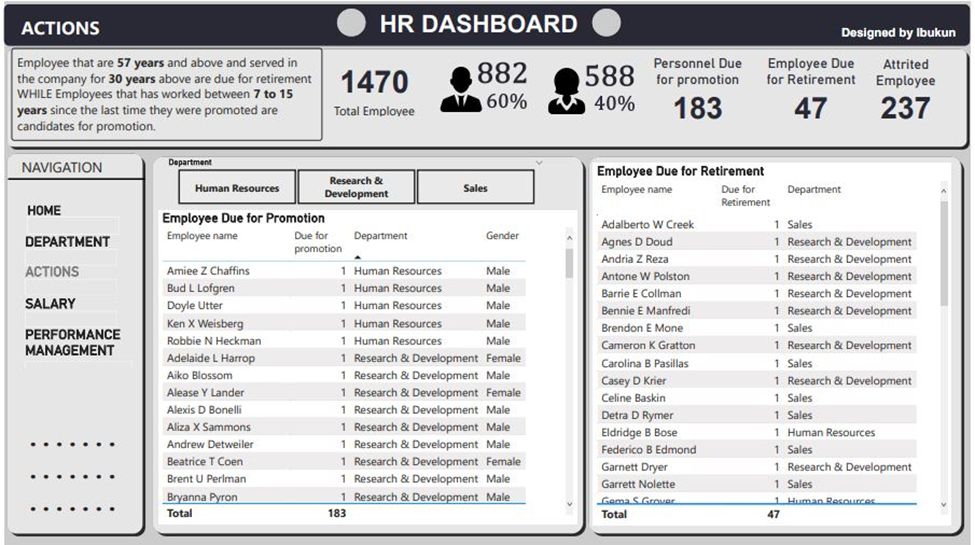Select row Brent U Perlman

[x=344, y=478]
